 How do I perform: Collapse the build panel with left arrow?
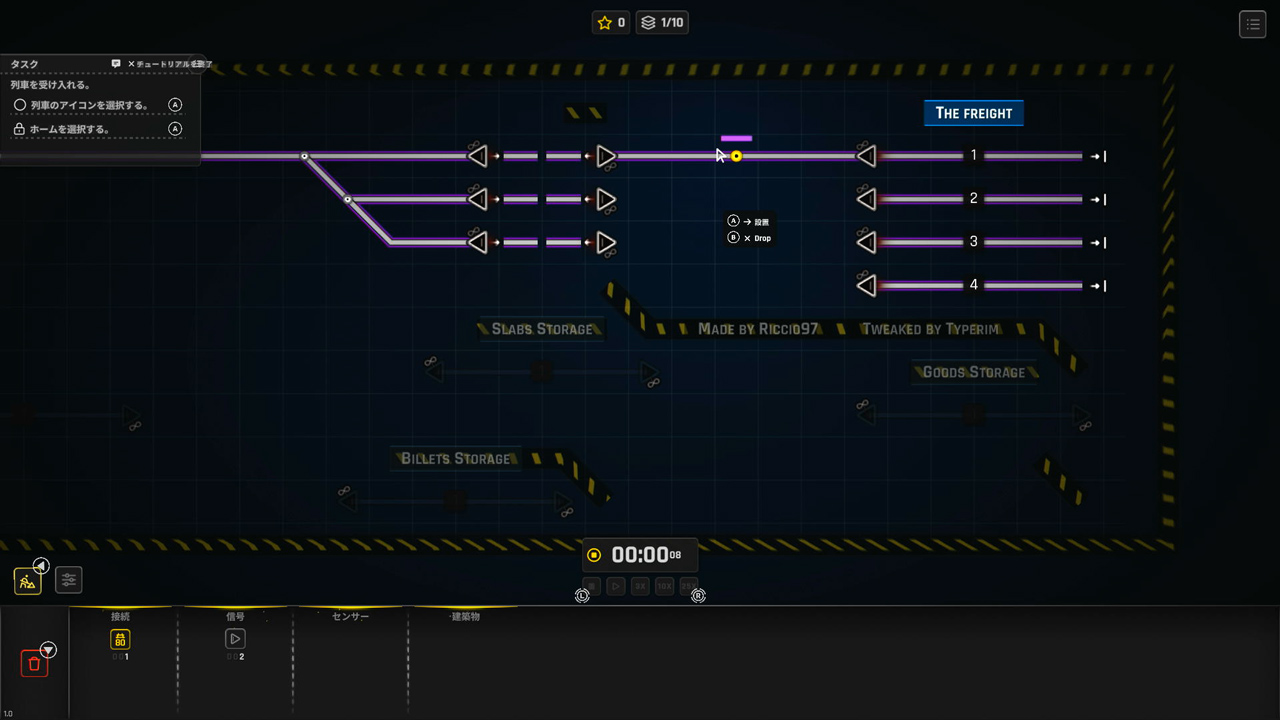[41, 565]
